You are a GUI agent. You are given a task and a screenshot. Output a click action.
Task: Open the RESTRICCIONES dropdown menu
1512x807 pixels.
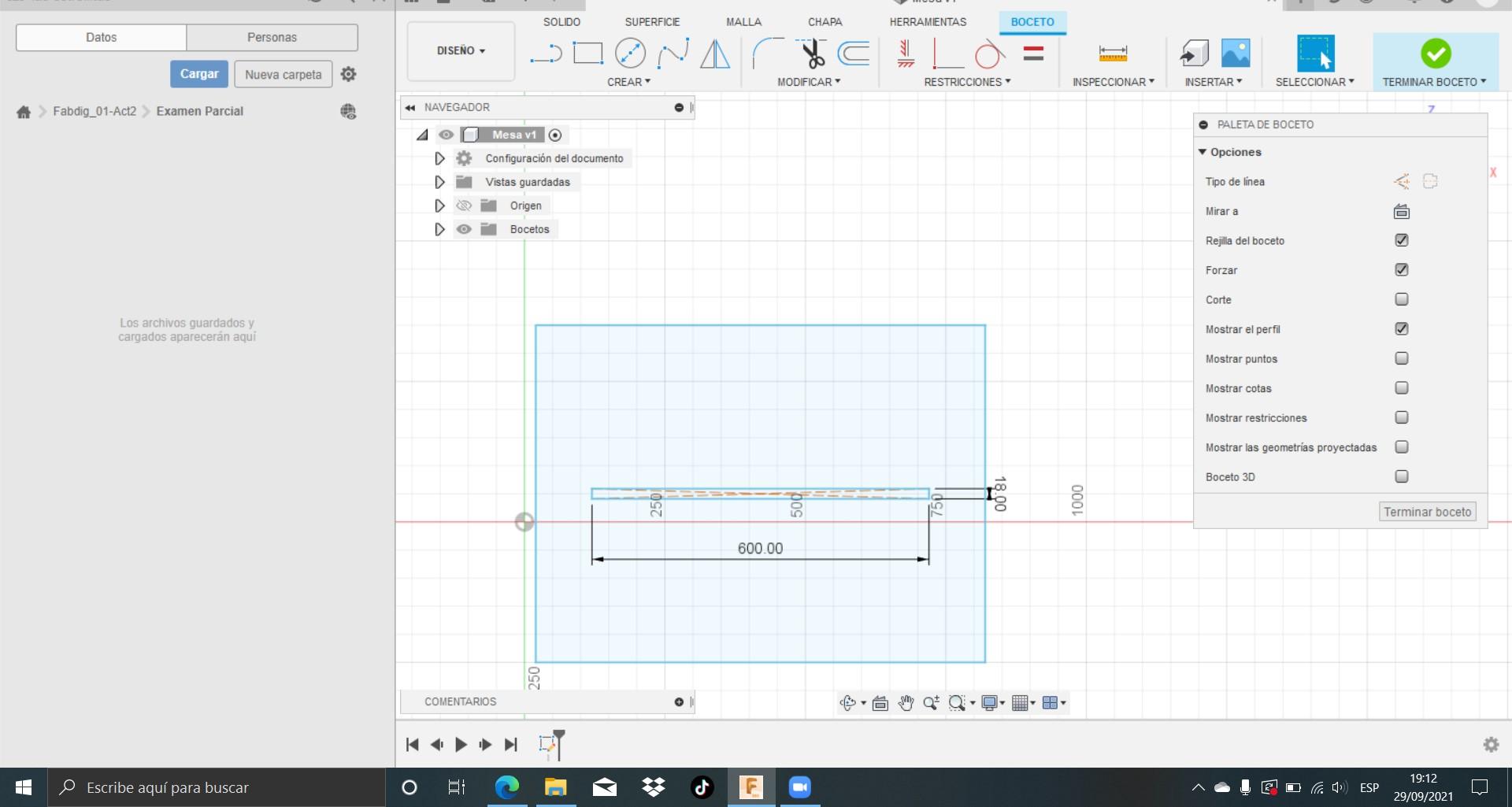(966, 82)
